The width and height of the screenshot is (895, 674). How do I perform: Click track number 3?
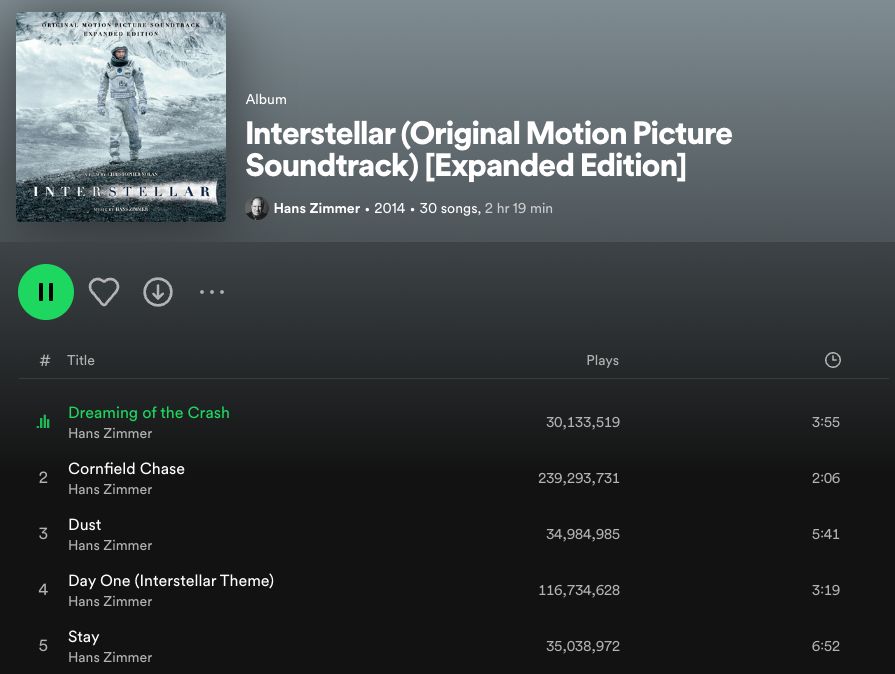pyautogui.click(x=43, y=534)
